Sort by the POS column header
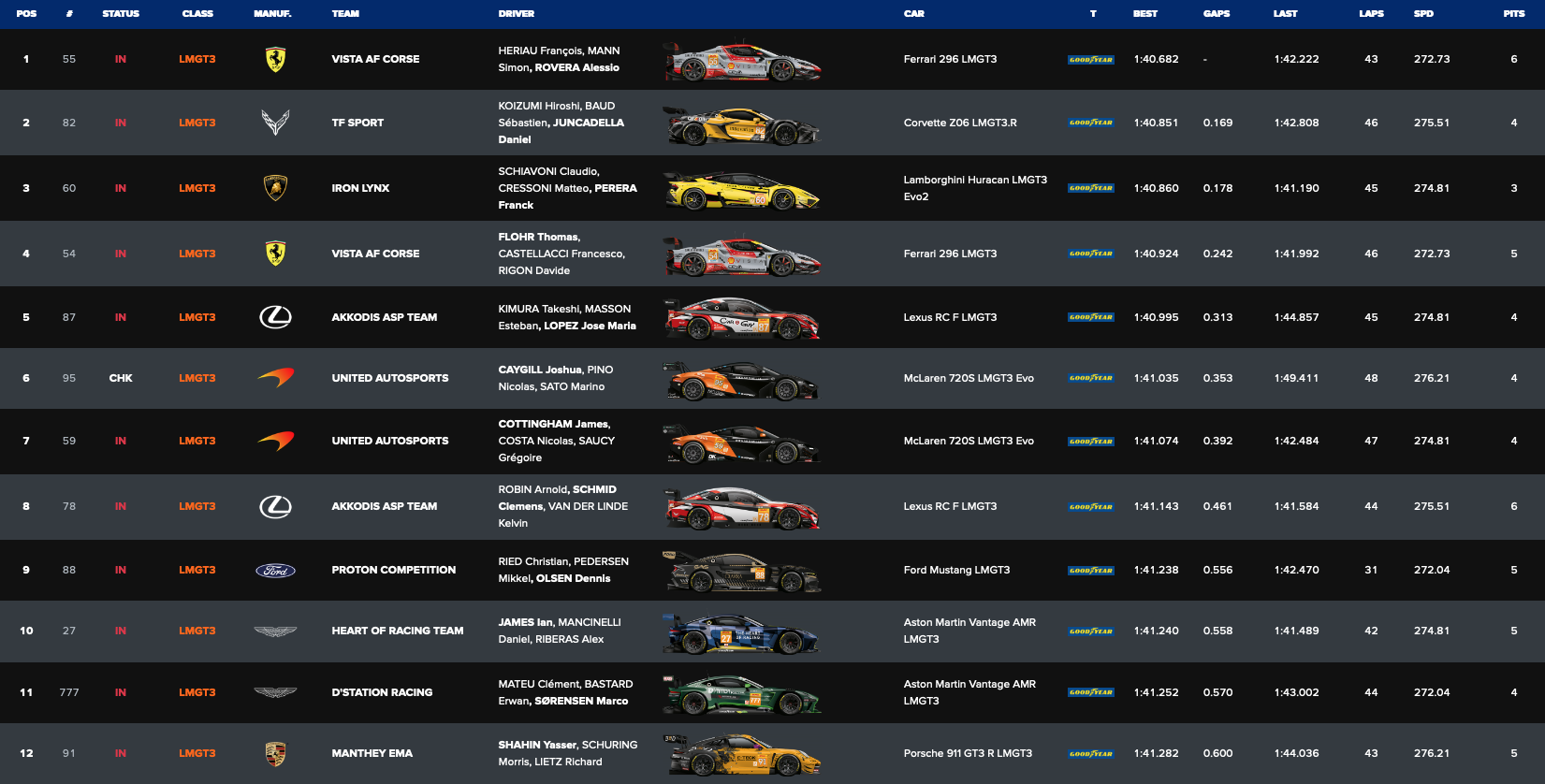Viewport: 1545px width, 784px height. (x=26, y=14)
